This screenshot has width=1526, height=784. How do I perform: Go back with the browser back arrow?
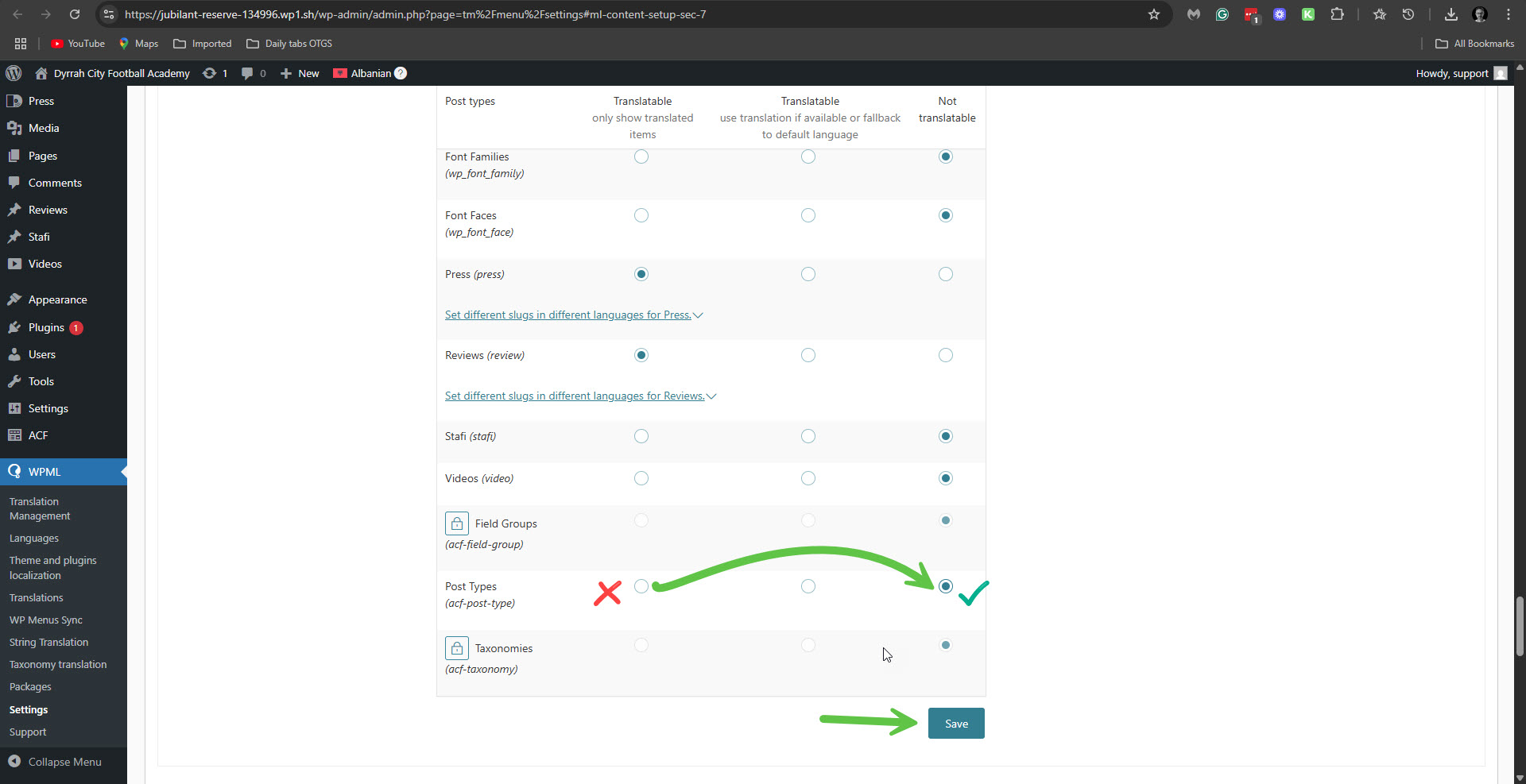[17, 14]
